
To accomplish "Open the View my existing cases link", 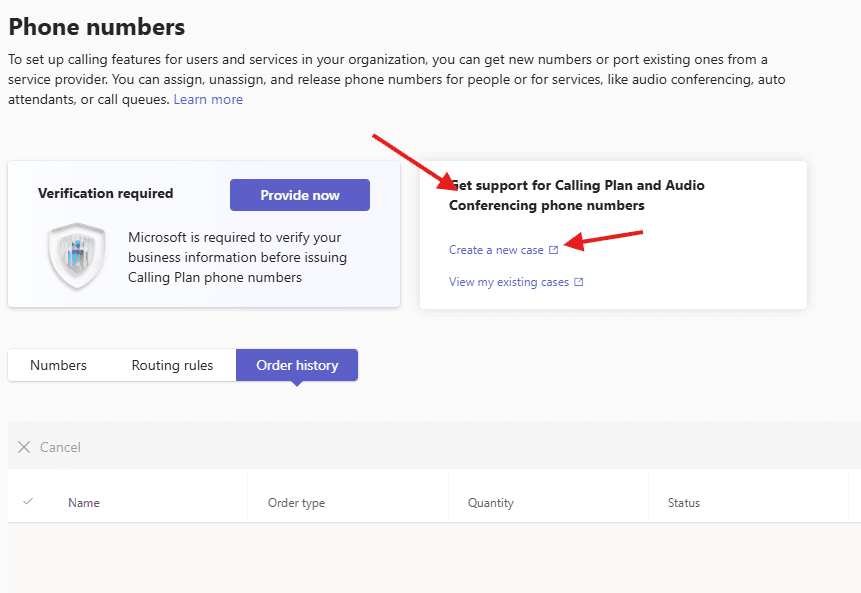I will pos(508,282).
